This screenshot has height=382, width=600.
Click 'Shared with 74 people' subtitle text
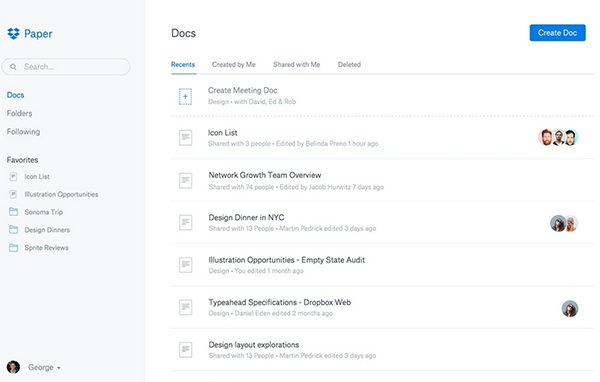coord(241,187)
